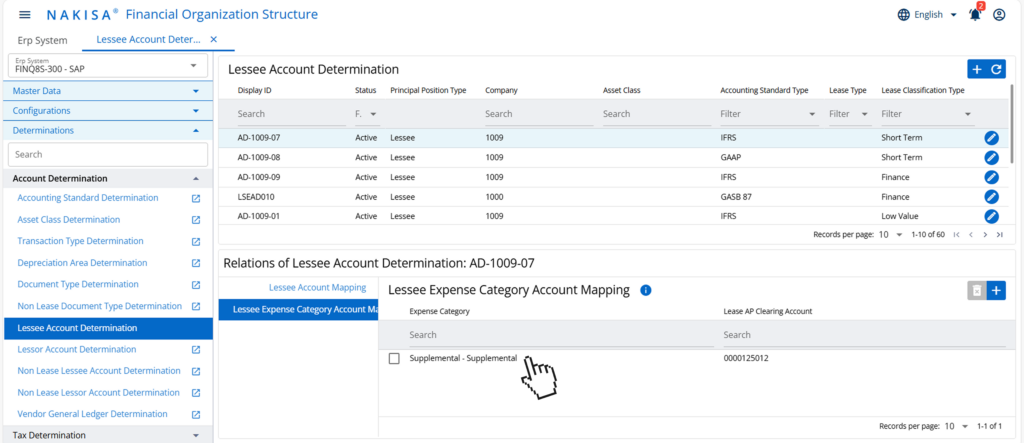Edit record LSEAD010 with pencil icon

pyautogui.click(x=991, y=197)
